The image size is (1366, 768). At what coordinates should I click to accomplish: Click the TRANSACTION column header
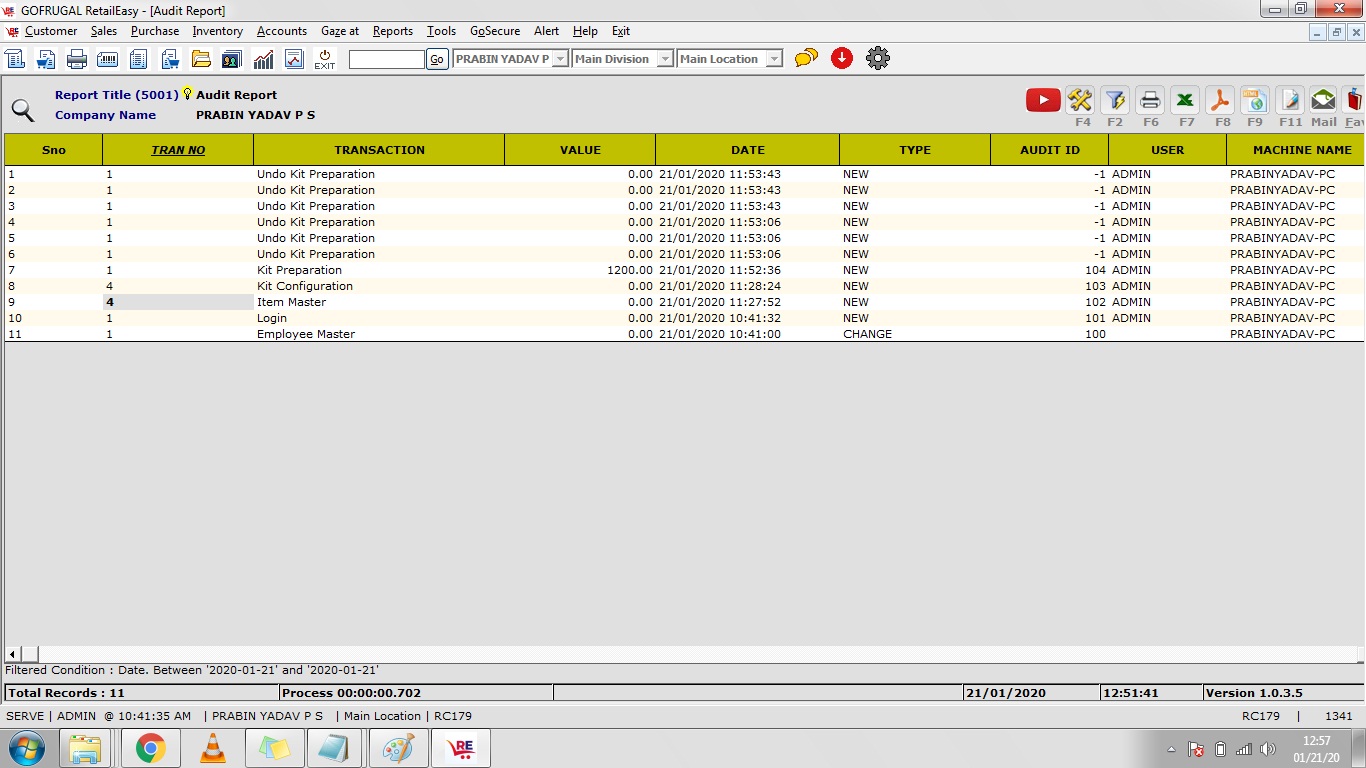pos(379,150)
